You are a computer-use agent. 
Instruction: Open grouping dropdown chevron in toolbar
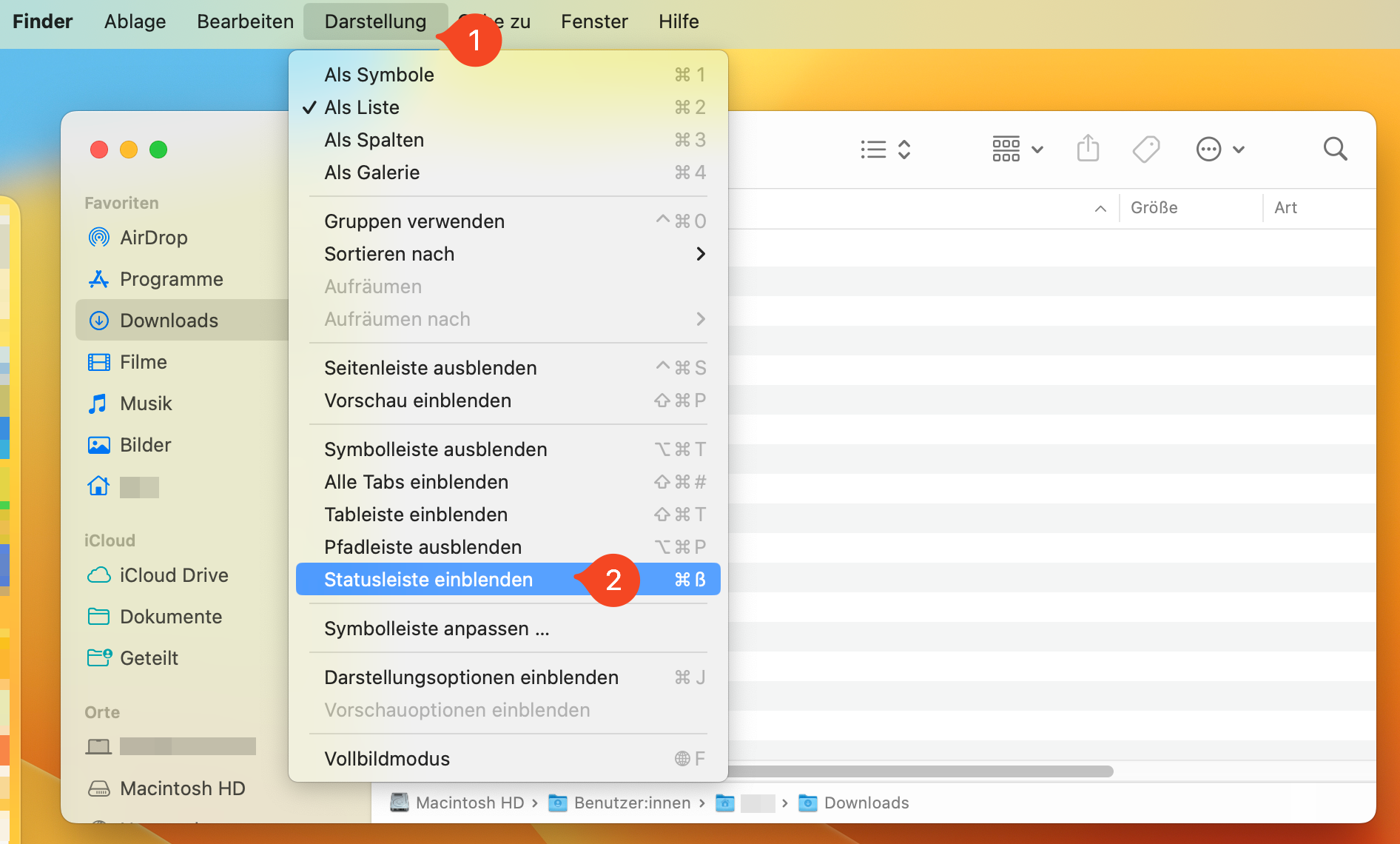point(1037,150)
